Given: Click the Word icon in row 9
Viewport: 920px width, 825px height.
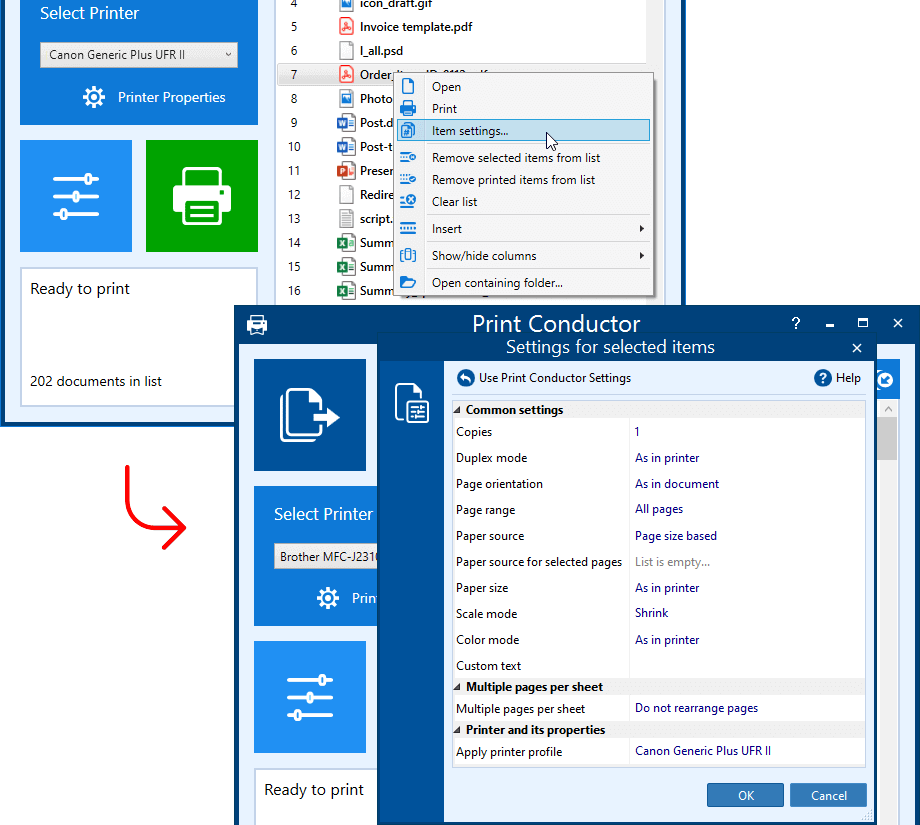Looking at the screenshot, I should (346, 123).
